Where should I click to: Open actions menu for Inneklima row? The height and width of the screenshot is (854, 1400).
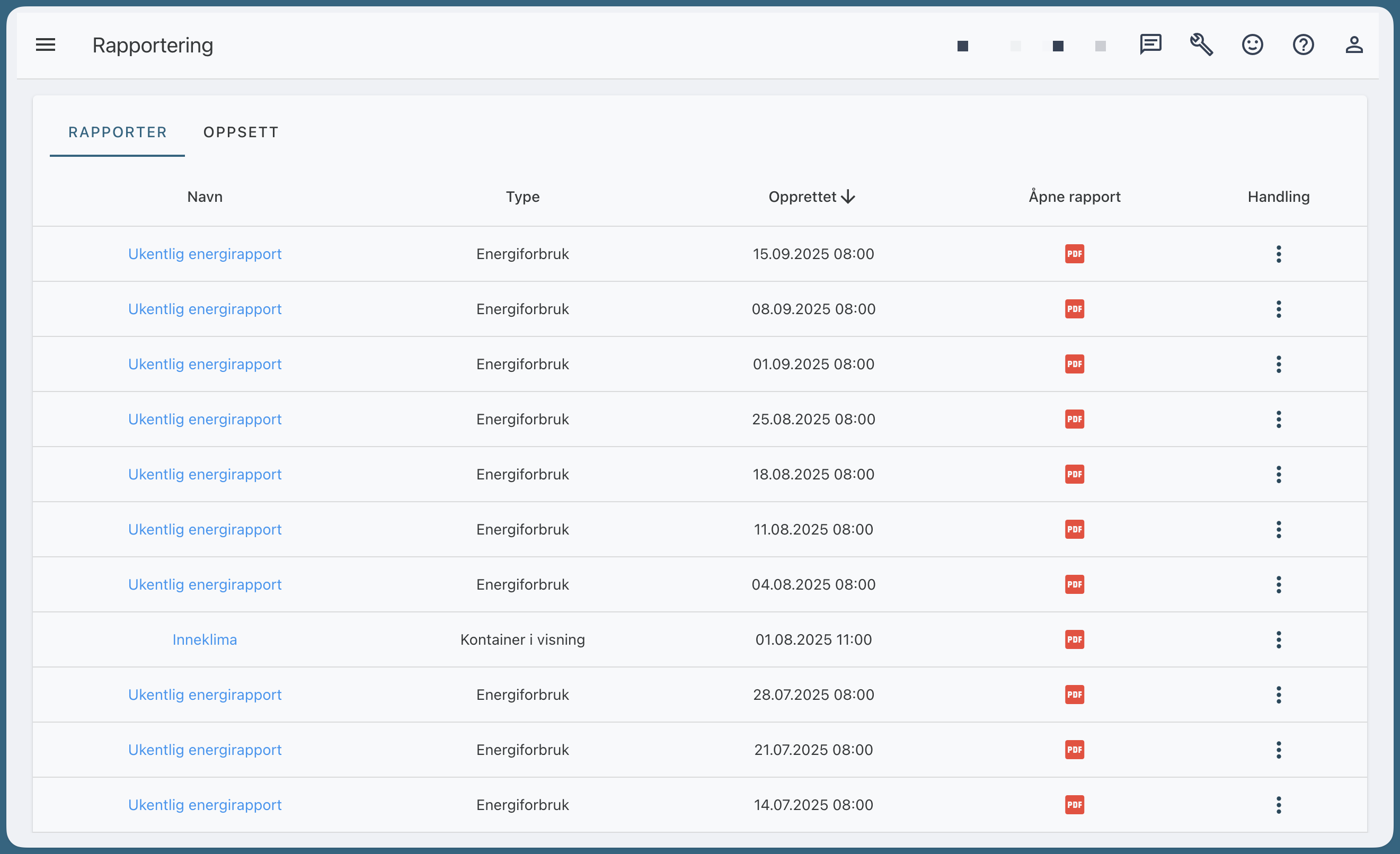pos(1279,640)
